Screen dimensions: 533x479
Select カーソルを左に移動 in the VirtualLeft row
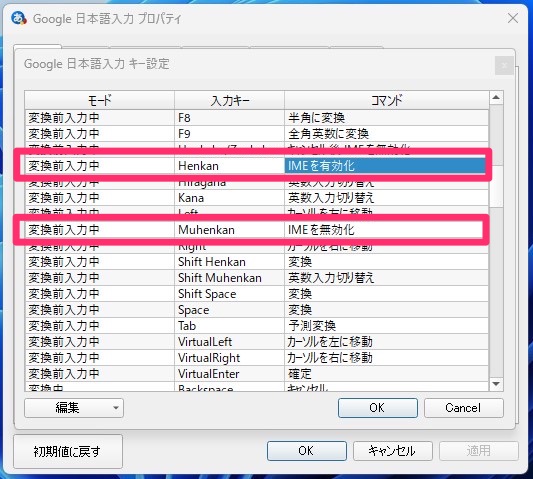coord(386,342)
